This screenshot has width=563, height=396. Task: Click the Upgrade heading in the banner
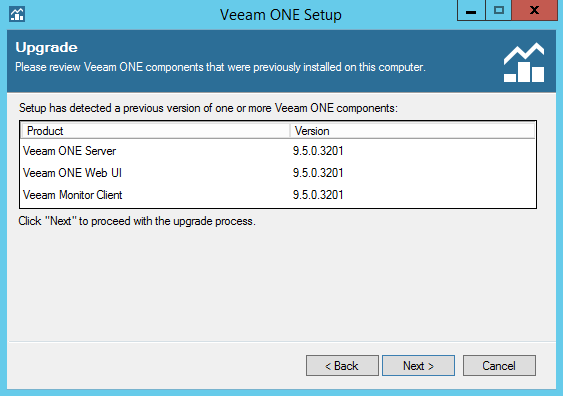(x=46, y=48)
